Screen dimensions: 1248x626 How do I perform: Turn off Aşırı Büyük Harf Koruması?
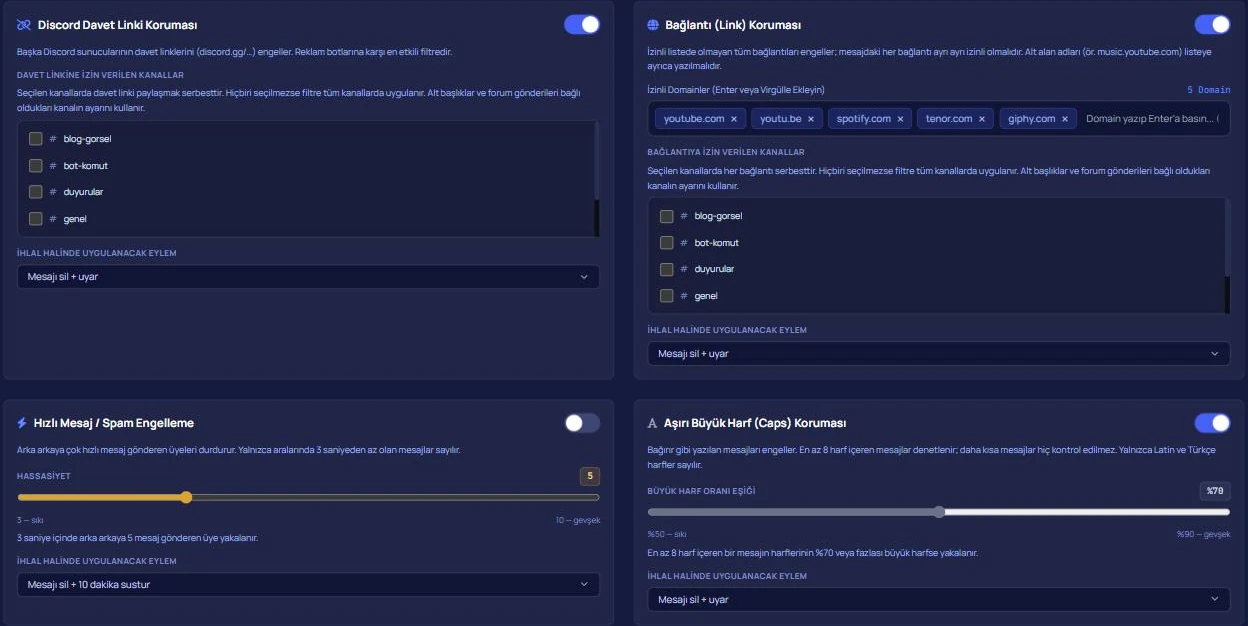click(1212, 423)
